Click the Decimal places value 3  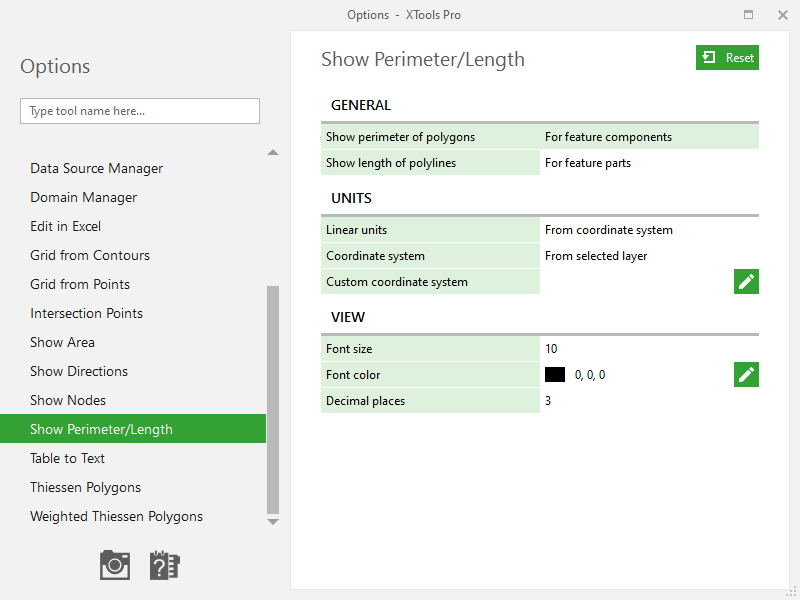click(x=649, y=401)
